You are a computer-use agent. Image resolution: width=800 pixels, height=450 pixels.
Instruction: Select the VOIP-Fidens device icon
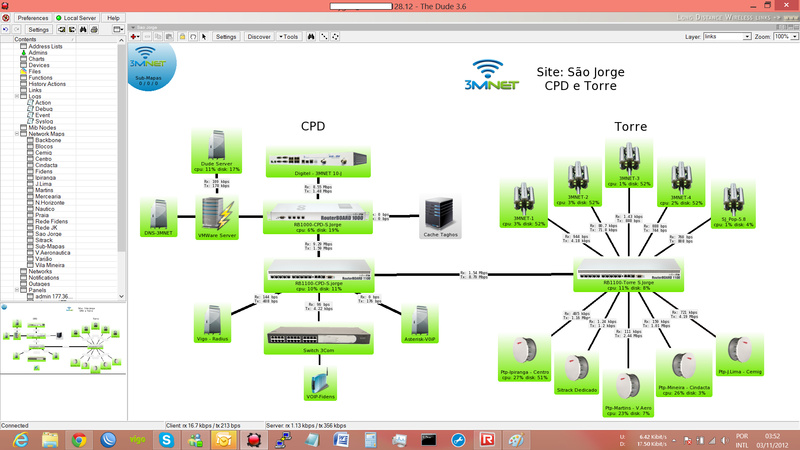tap(320, 384)
